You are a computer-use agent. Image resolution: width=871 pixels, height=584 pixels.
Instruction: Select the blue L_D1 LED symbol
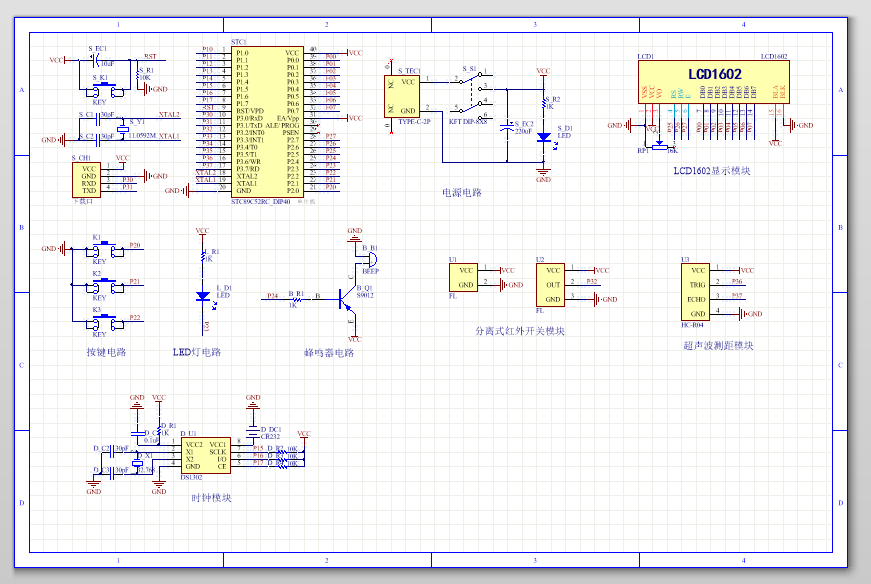202,294
